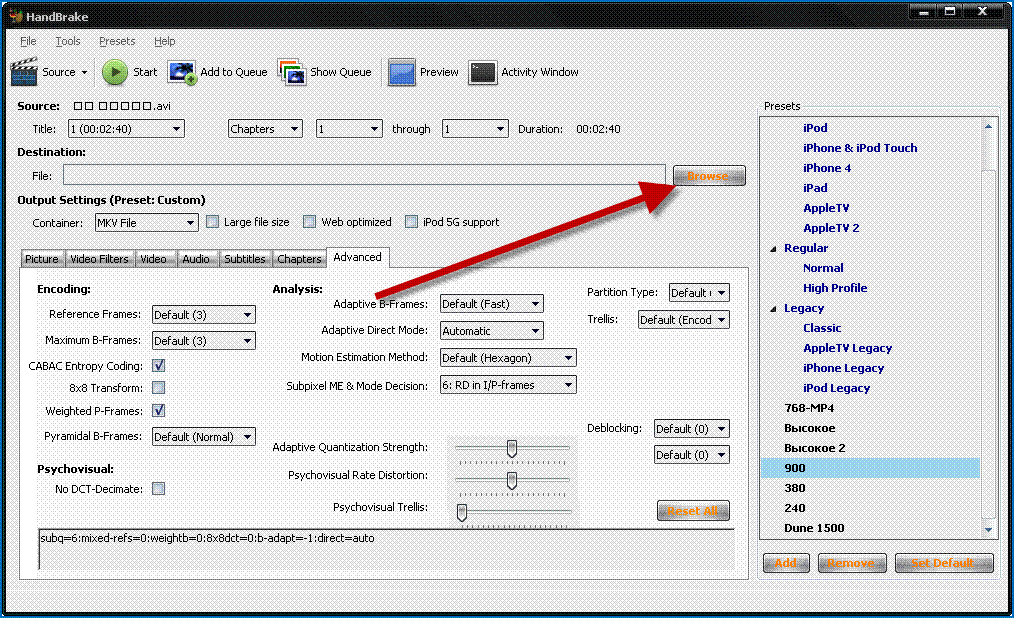
Task: Switch to the Video tab
Action: point(153,259)
